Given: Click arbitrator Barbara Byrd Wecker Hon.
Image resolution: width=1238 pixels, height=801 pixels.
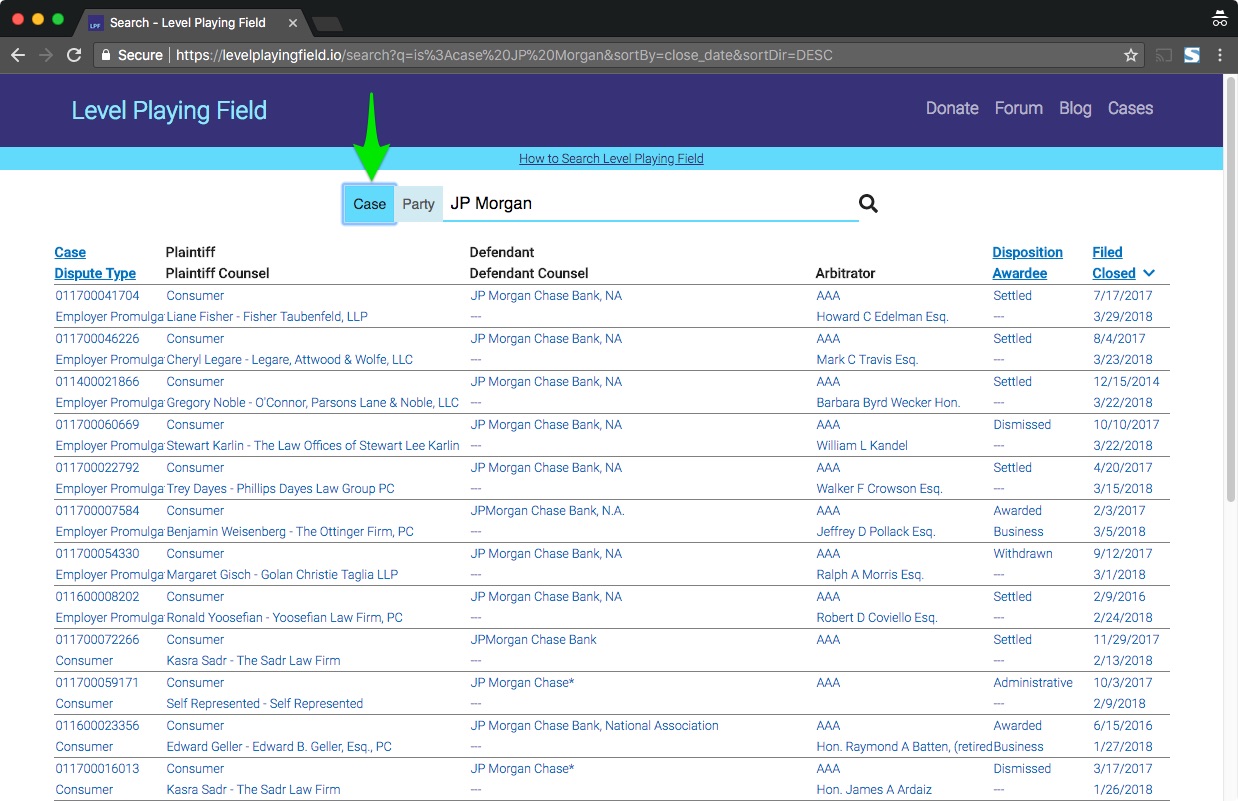Looking at the screenshot, I should (x=888, y=403).
